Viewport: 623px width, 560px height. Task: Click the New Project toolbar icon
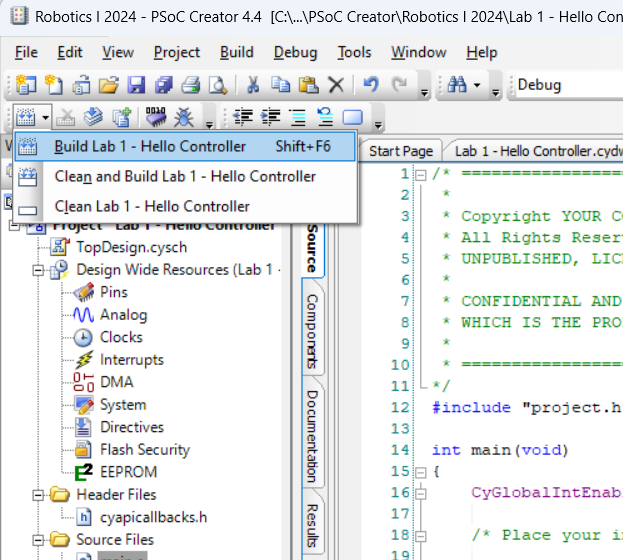coord(26,85)
